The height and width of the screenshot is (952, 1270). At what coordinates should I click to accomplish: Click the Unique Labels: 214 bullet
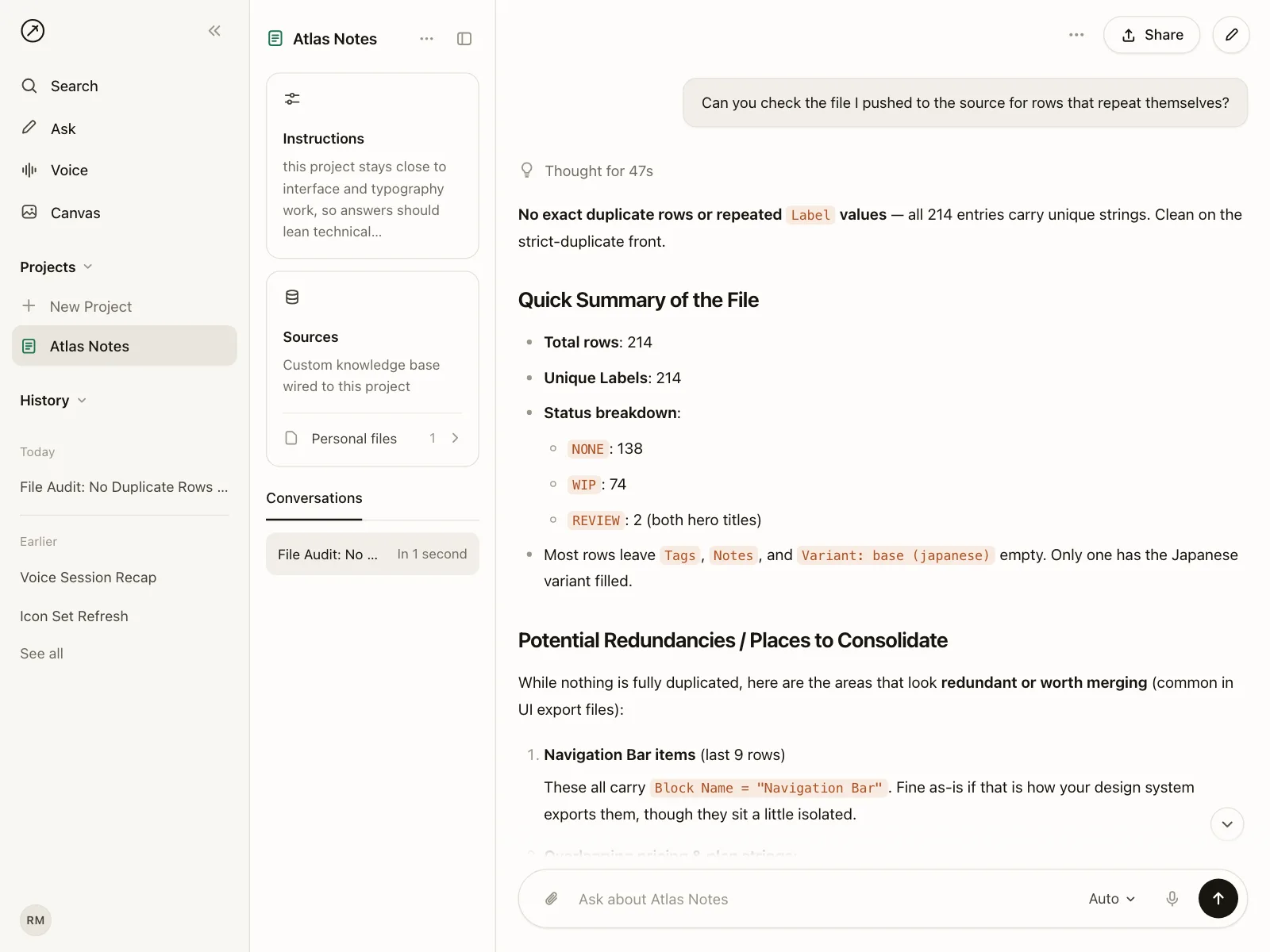[612, 378]
